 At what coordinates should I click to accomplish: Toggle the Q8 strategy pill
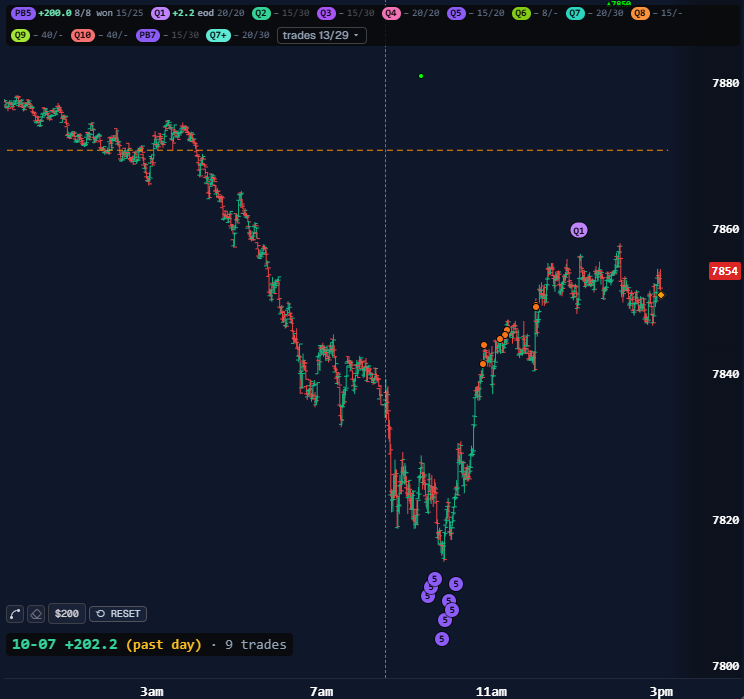point(640,13)
